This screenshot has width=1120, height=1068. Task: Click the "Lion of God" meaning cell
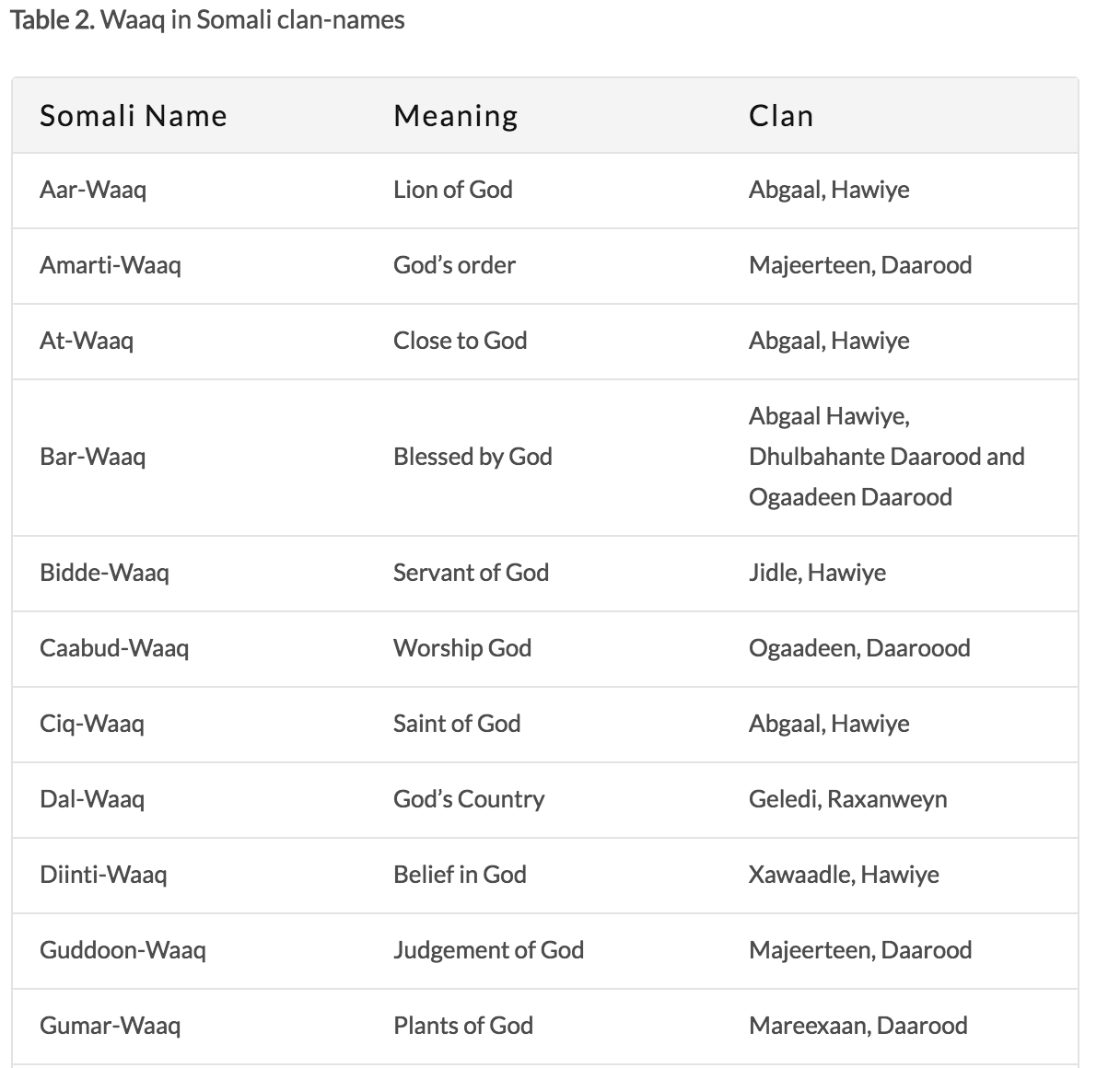click(452, 190)
